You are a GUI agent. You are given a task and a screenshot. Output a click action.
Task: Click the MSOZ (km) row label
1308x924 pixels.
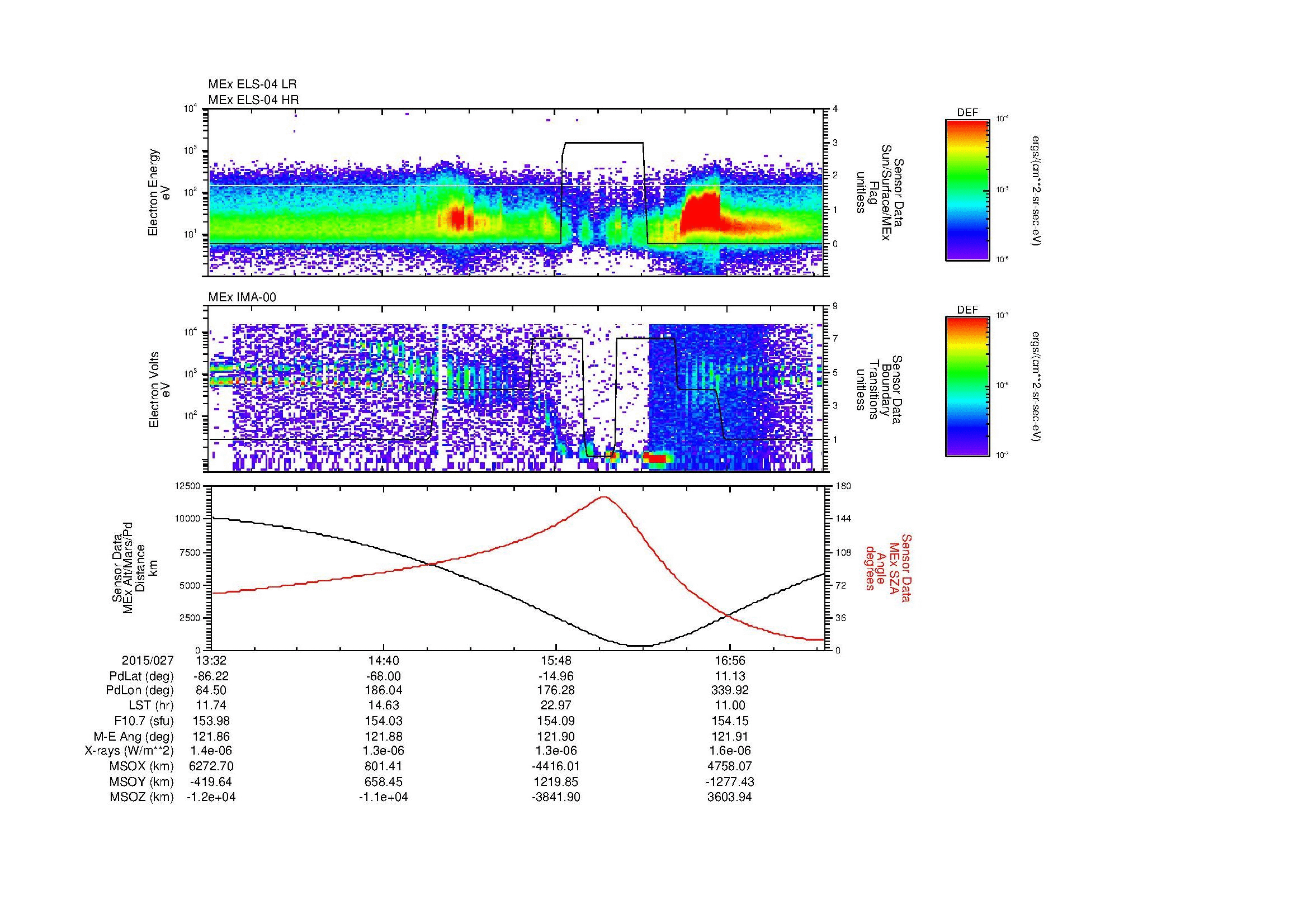[x=141, y=797]
